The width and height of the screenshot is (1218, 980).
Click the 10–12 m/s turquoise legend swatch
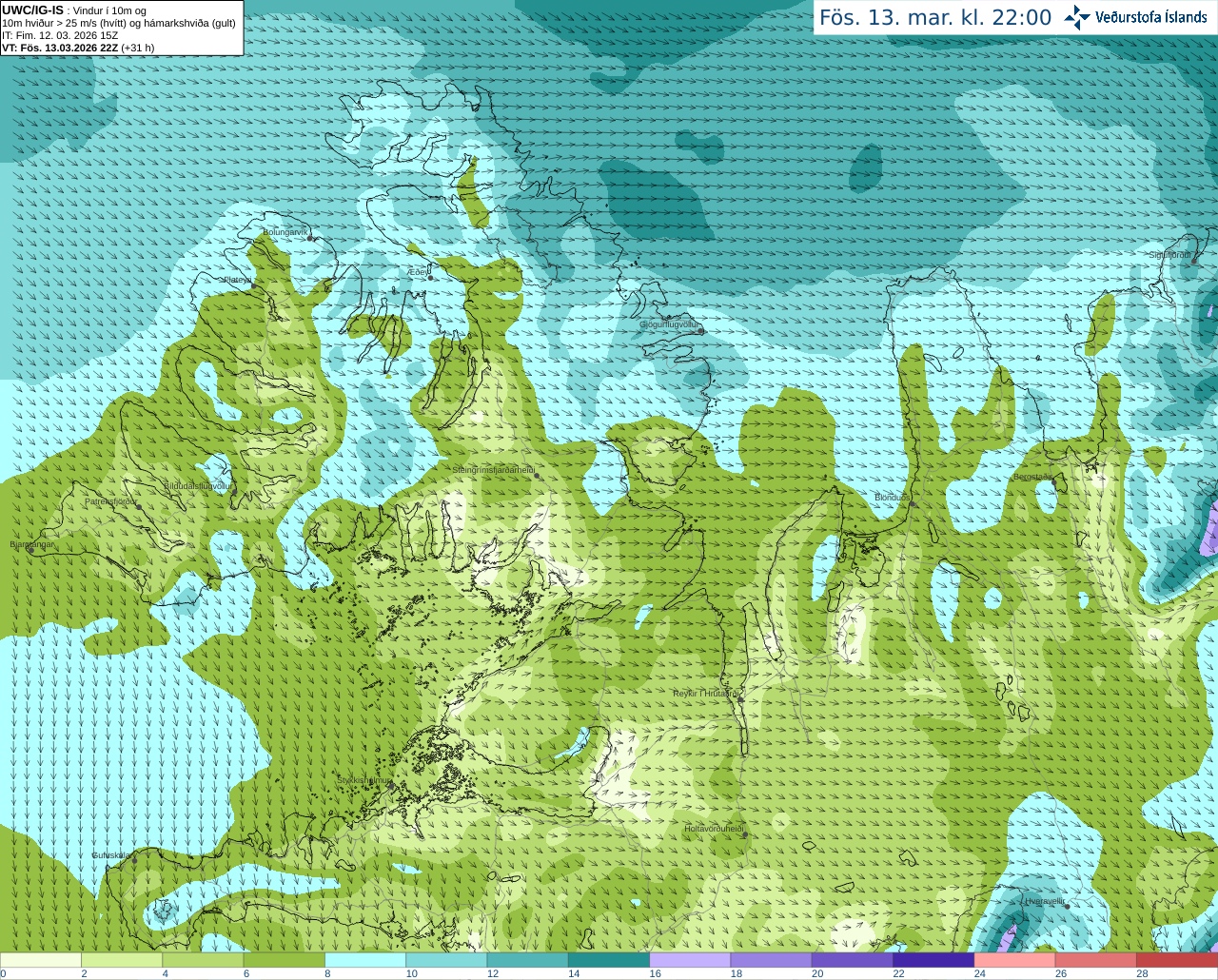pos(446,960)
